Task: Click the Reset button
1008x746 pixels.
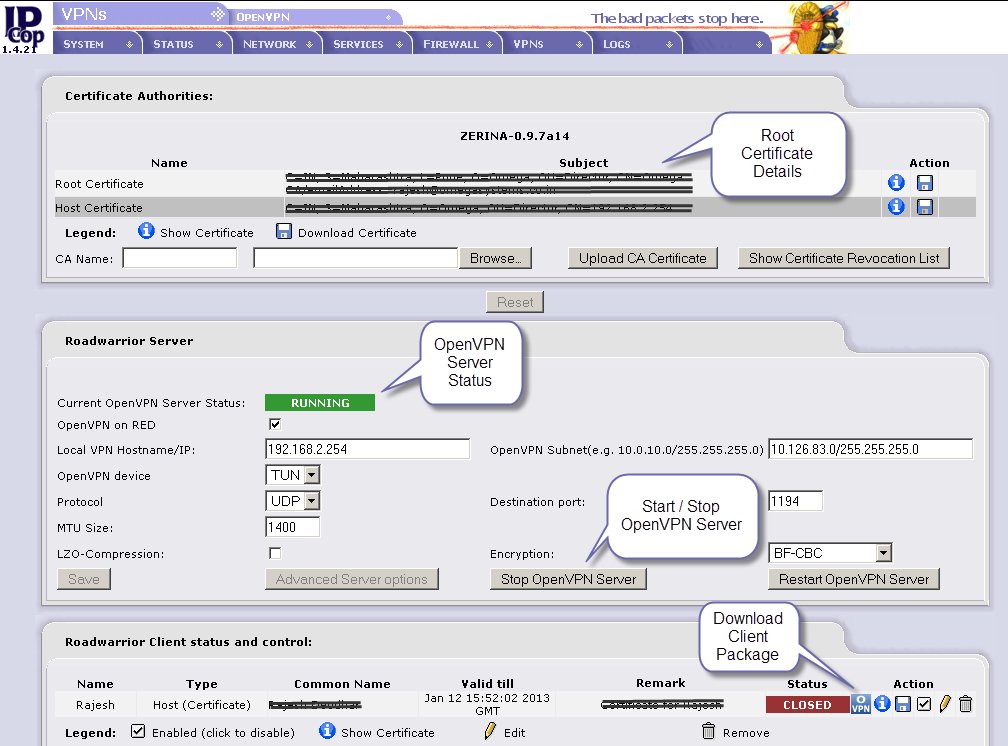Action: pos(515,302)
